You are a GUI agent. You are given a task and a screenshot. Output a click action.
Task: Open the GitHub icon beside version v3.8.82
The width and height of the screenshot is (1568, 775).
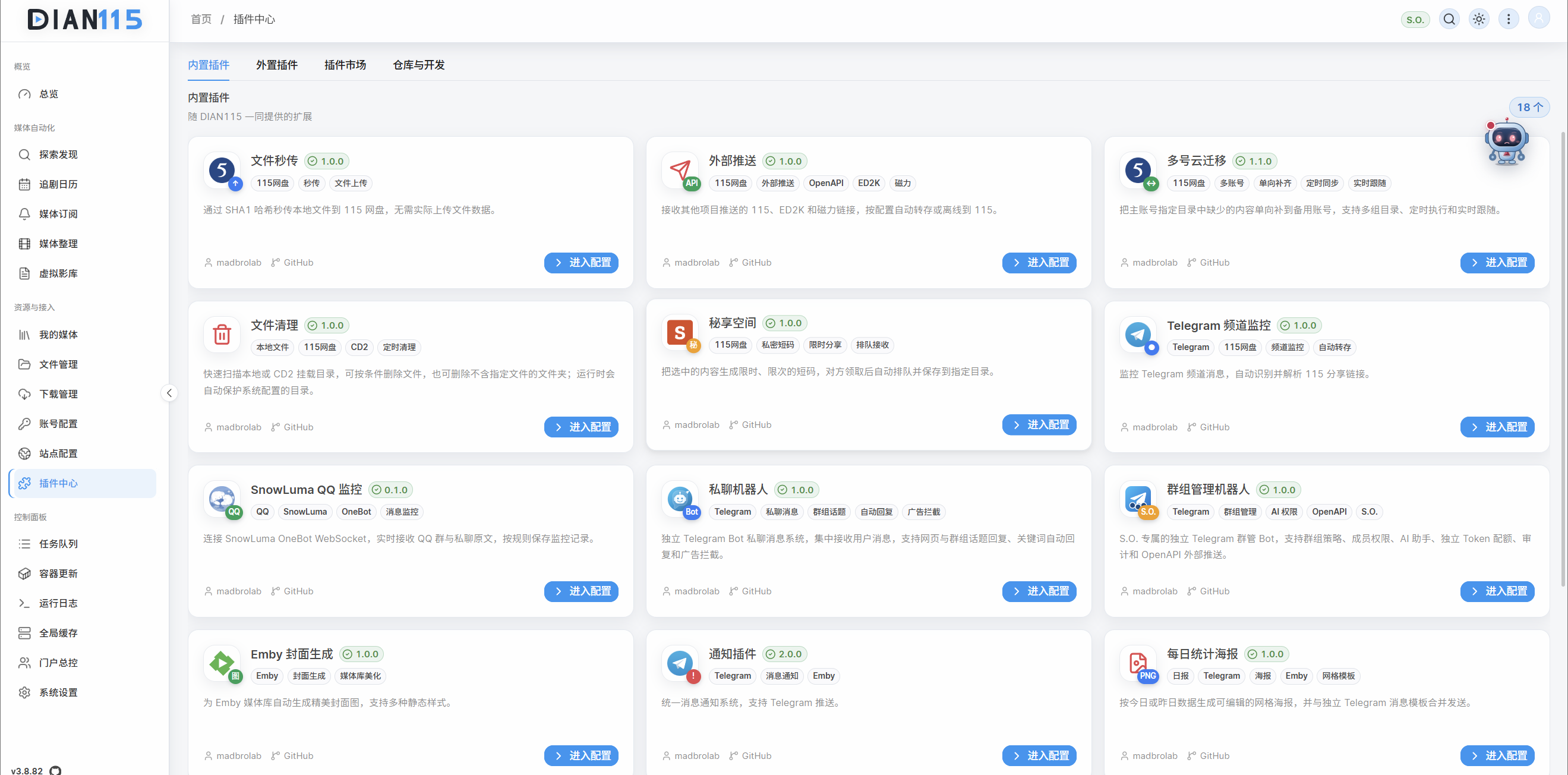(x=55, y=770)
